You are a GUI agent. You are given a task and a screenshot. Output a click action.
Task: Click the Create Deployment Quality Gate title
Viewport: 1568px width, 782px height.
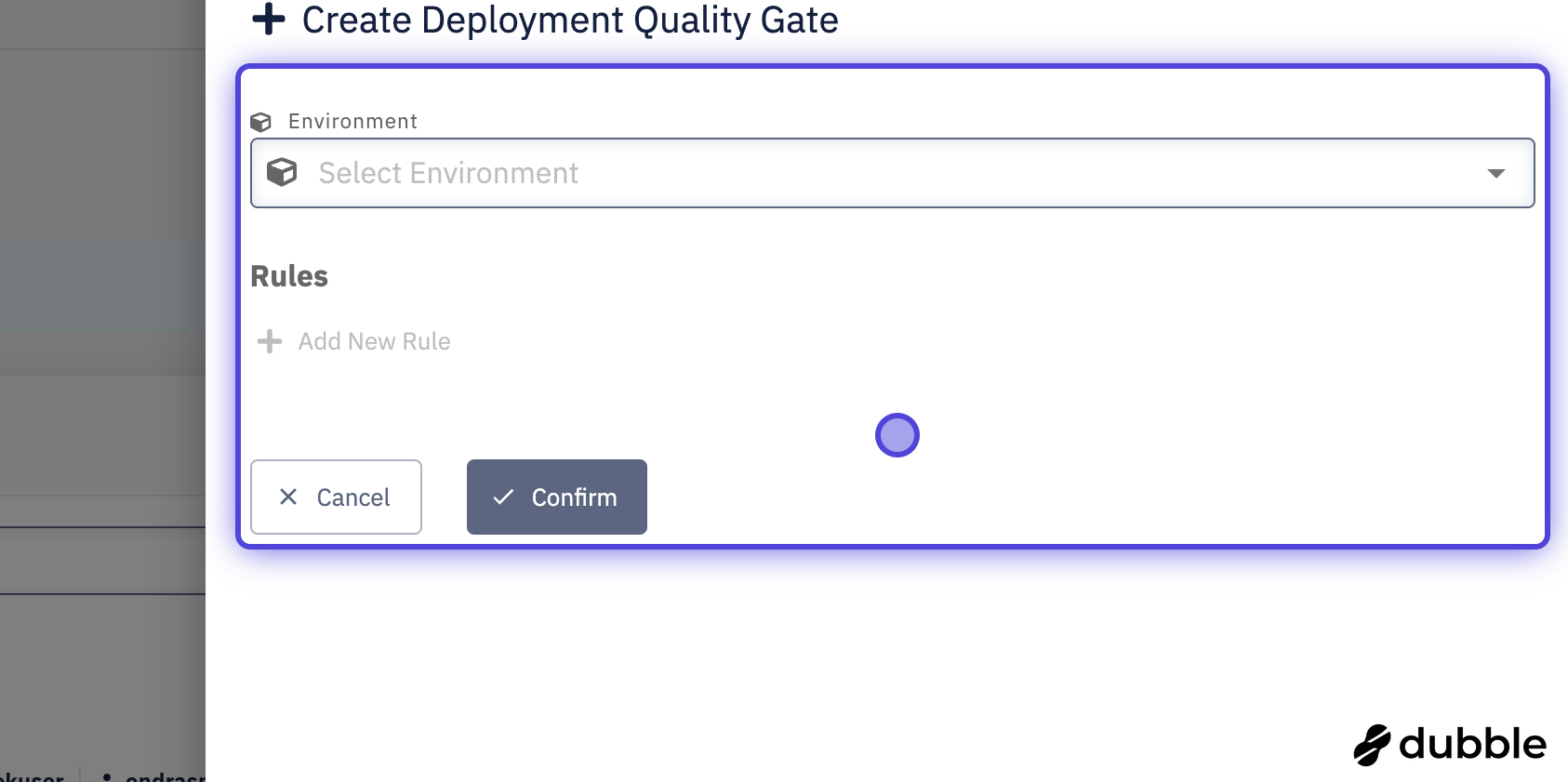[570, 20]
